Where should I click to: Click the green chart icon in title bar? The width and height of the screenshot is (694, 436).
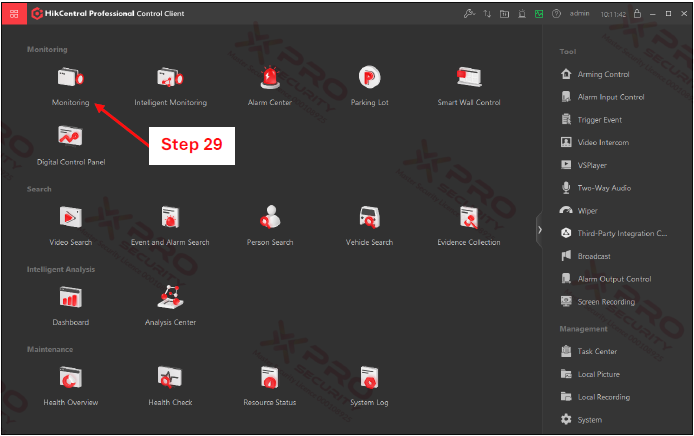[x=539, y=14]
